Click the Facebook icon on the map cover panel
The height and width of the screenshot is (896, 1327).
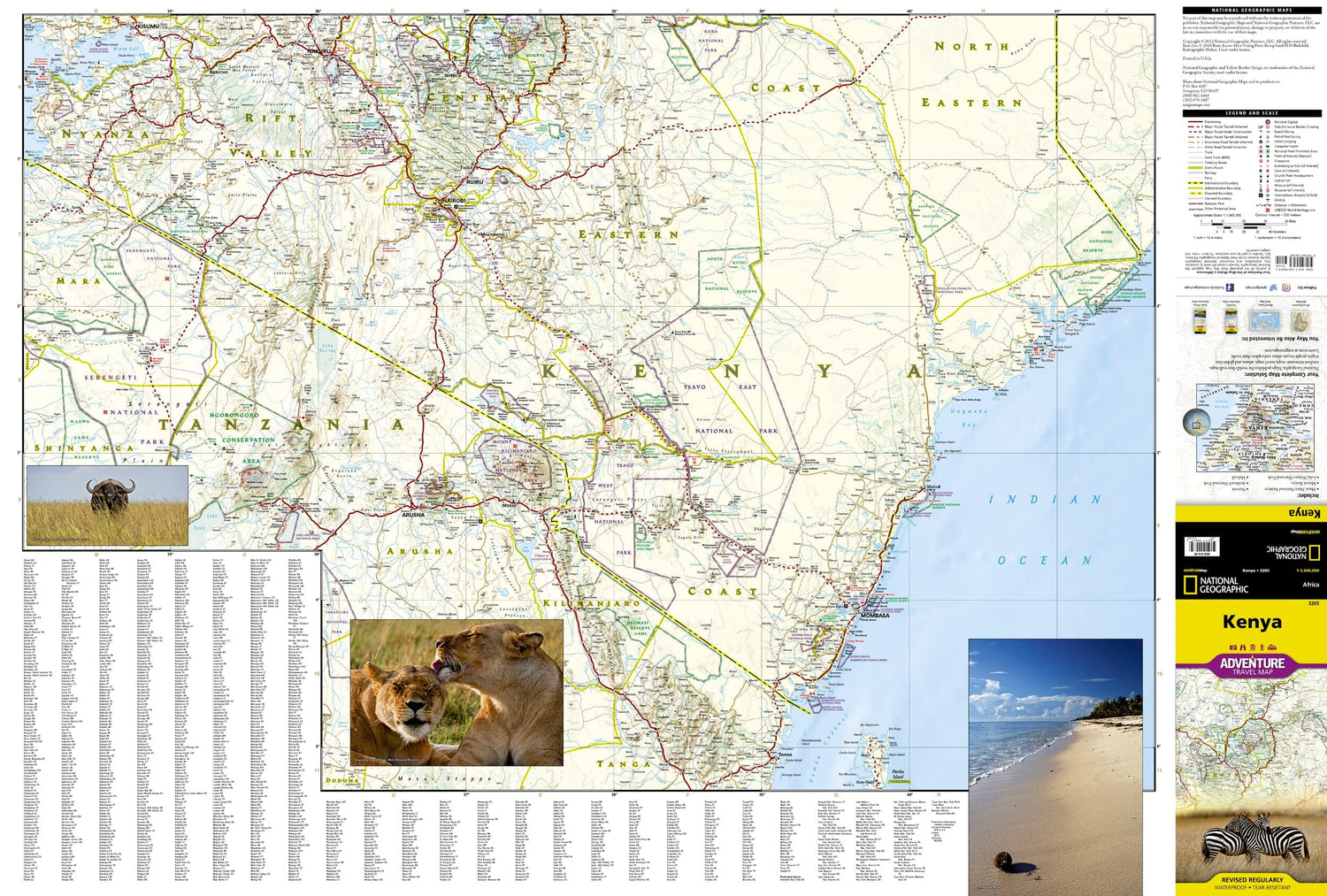pos(1230,287)
